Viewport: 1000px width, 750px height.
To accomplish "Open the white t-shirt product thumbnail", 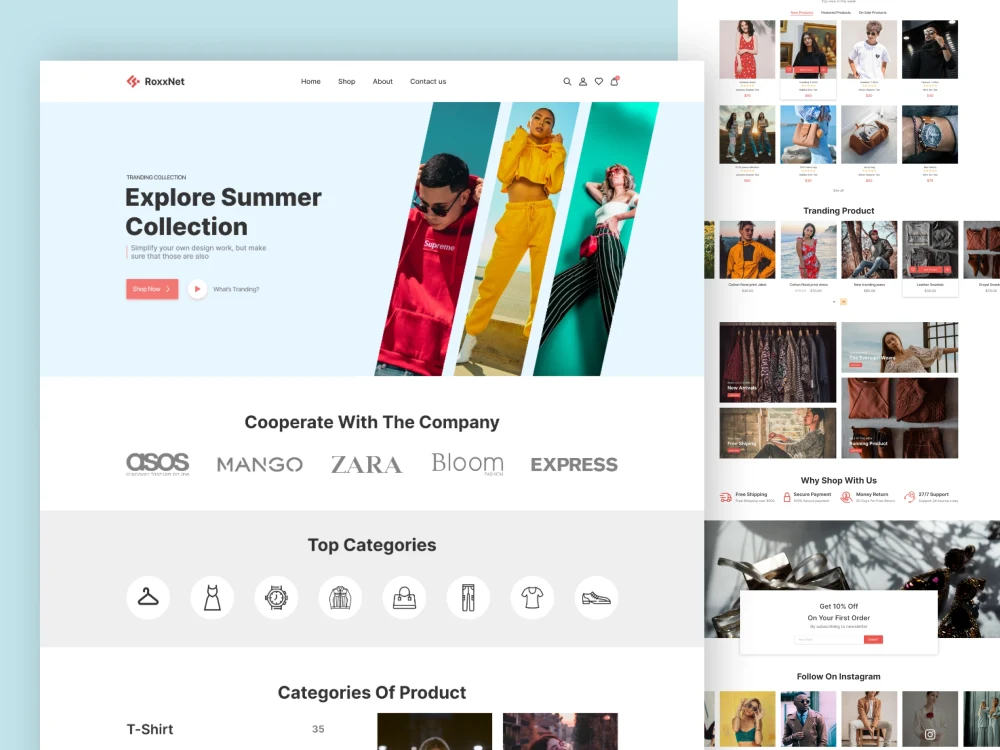I will pos(869,49).
